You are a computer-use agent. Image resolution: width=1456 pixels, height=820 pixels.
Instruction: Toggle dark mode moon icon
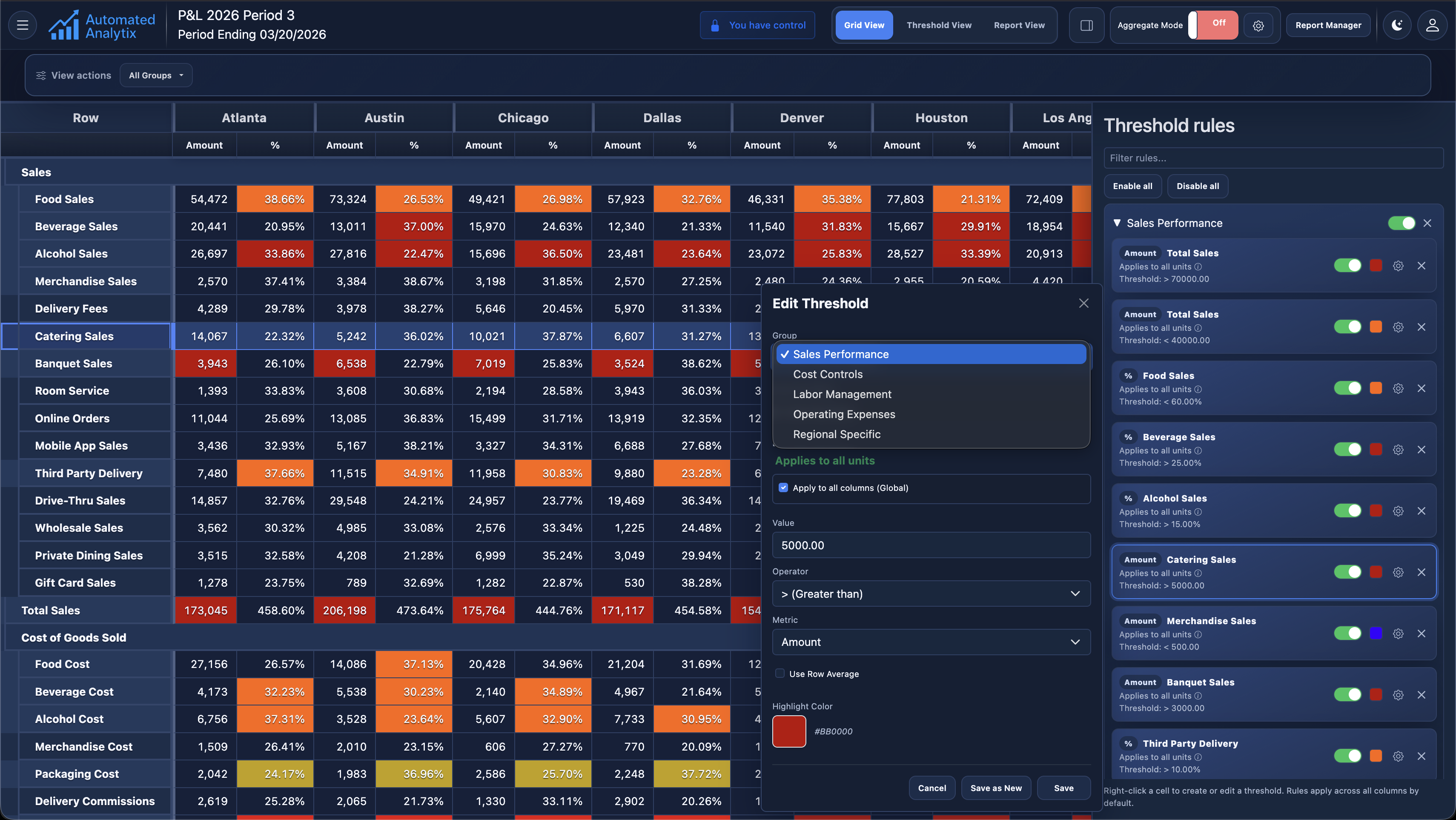pos(1397,25)
